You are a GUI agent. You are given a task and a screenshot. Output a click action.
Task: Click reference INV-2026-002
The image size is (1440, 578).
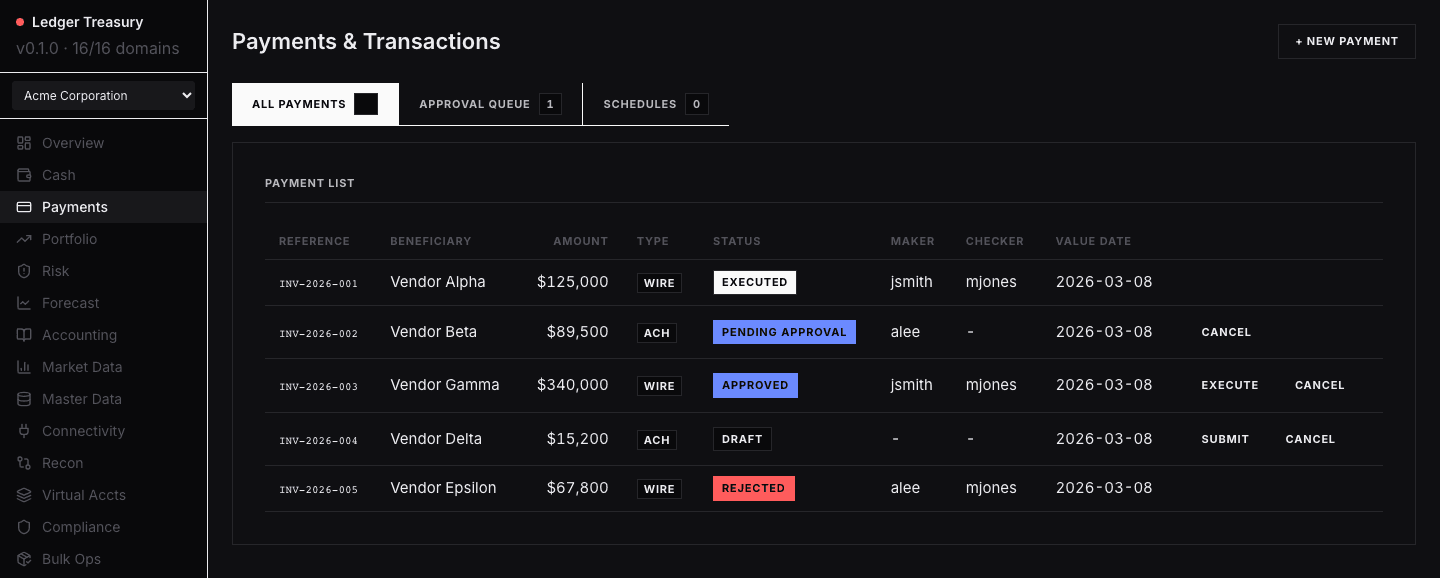click(318, 334)
